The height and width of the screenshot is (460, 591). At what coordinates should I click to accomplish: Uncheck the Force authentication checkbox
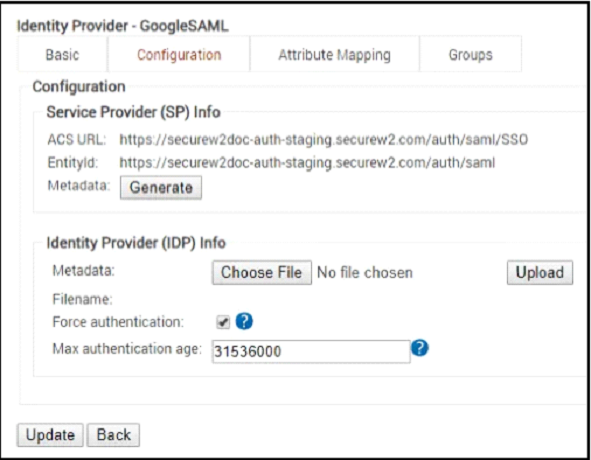tap(223, 322)
